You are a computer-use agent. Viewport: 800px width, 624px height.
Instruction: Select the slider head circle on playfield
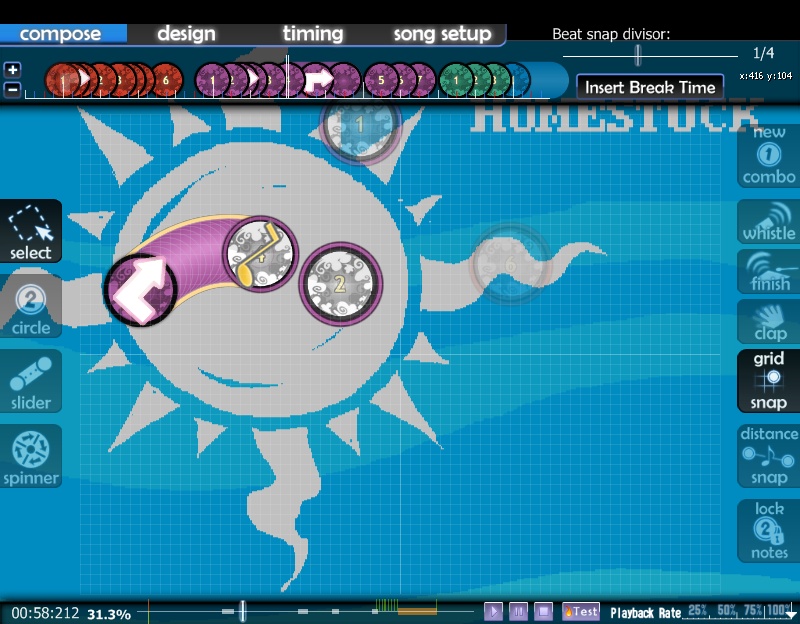click(x=260, y=254)
